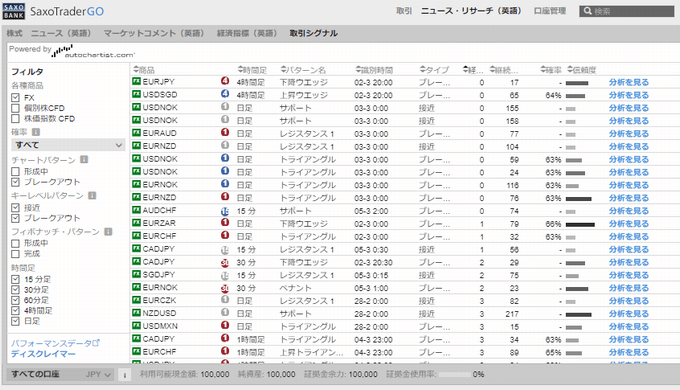Sort by 確率 column header
Image resolution: width=680 pixels, height=390 pixels.
click(551, 70)
